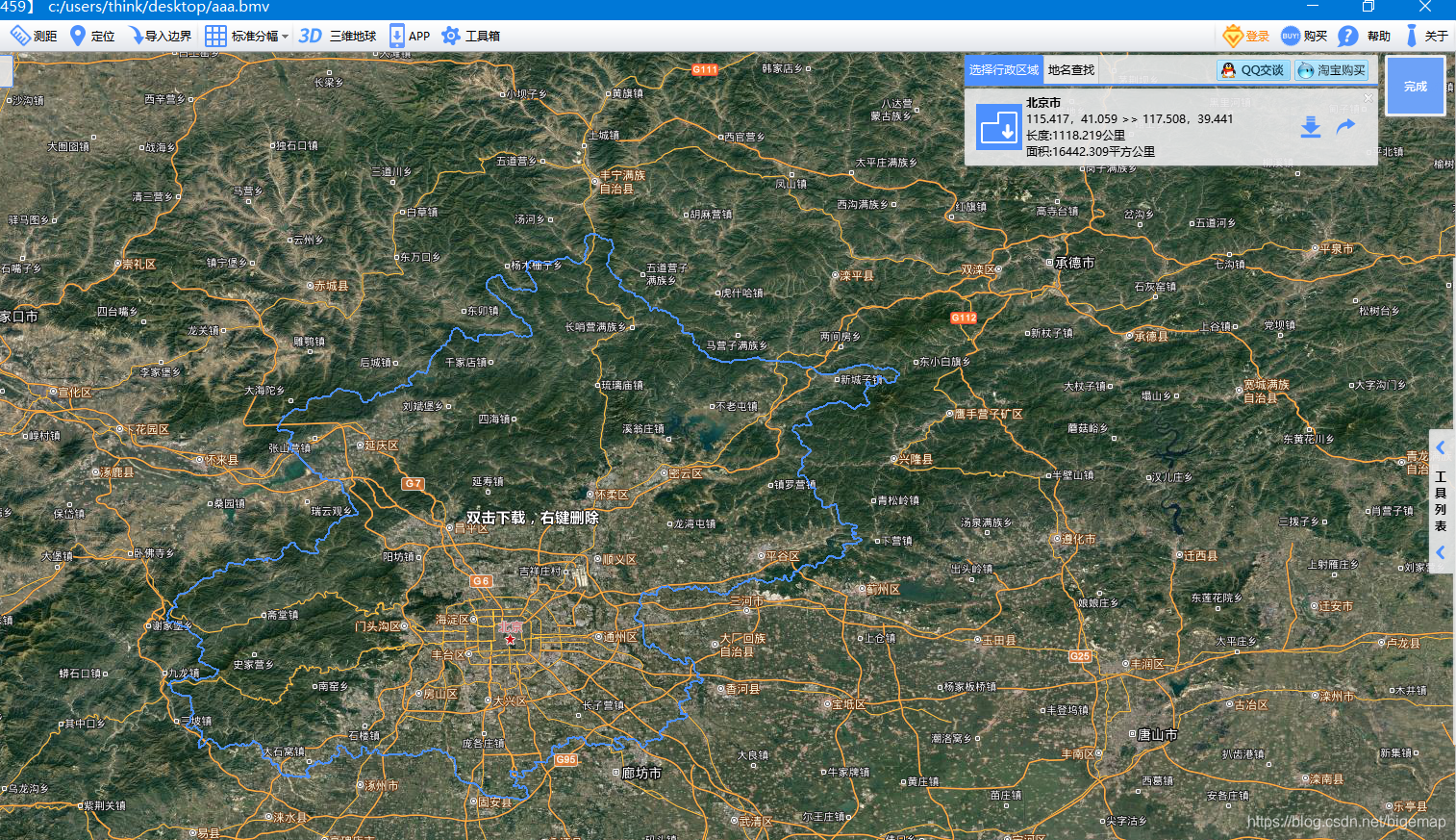Click the 淘宝购买 Taobao button

coord(1332,70)
